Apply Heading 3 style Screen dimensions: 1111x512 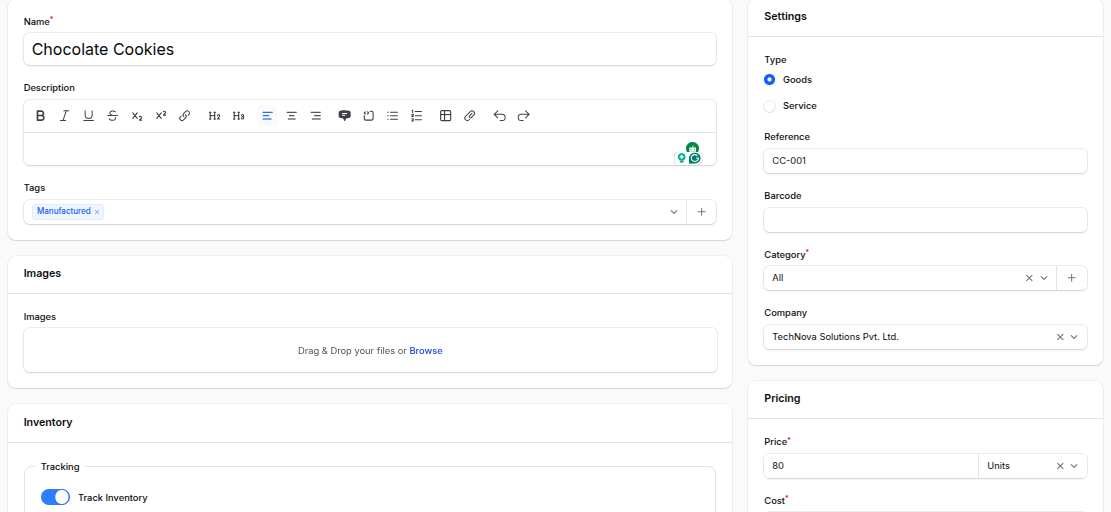pos(239,115)
